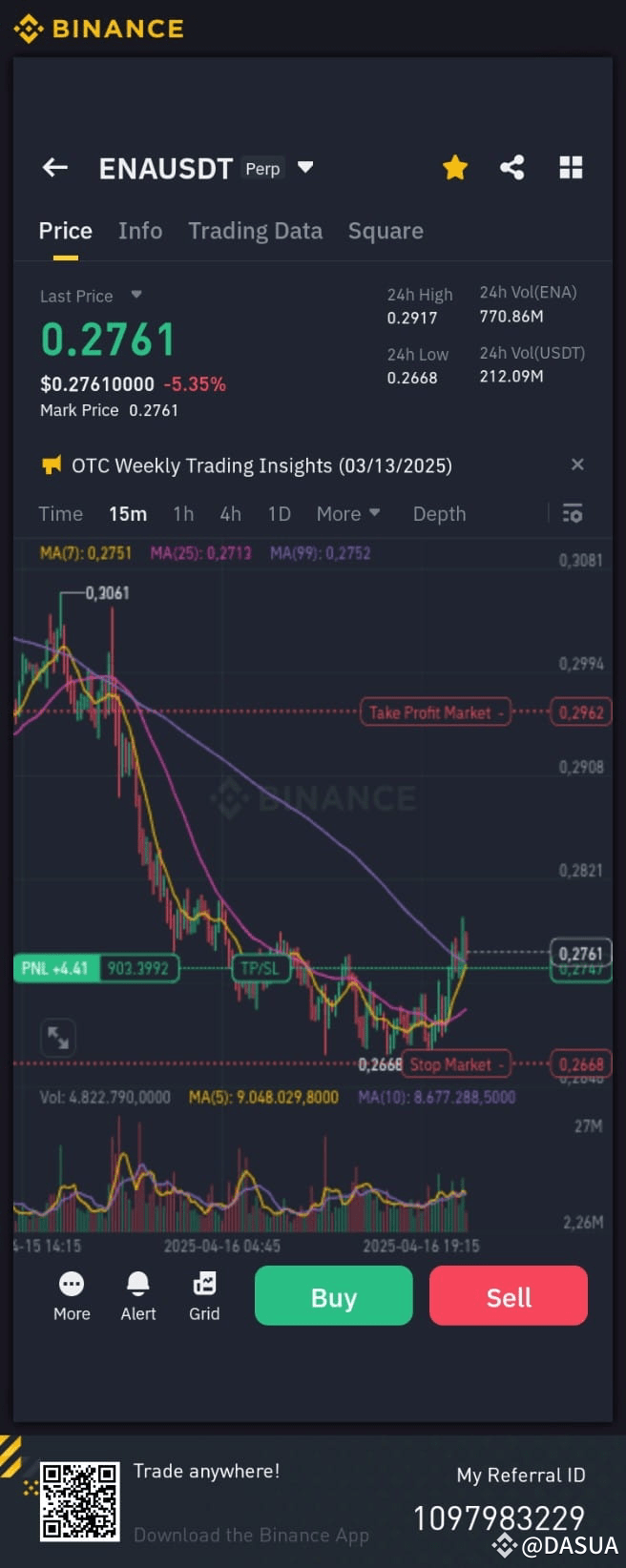Tap the red Sell button
The image size is (626, 1568).
pos(509,1295)
